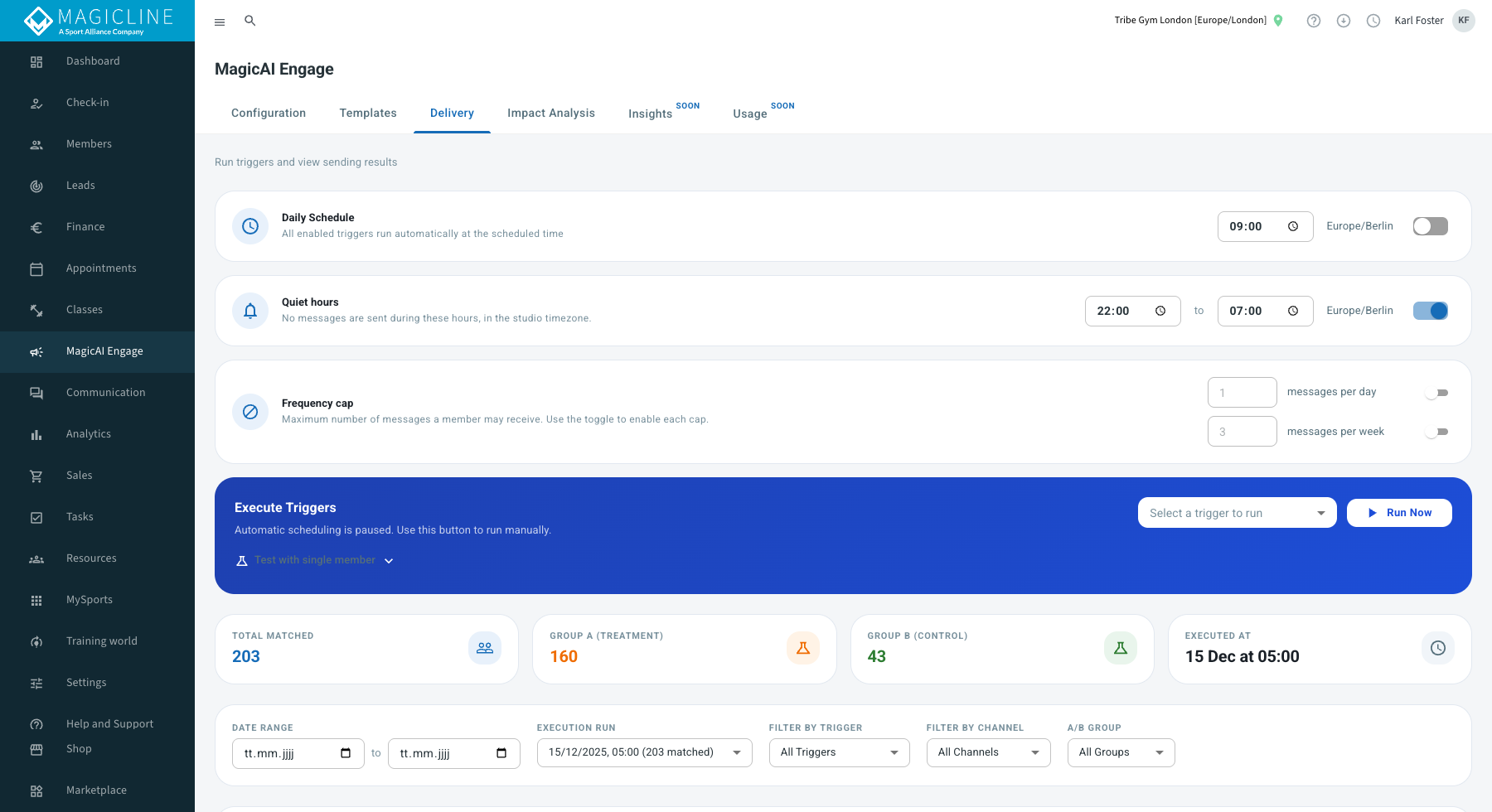Open Shop in the sidebar
Image resolution: width=1492 pixels, height=812 pixels.
click(x=97, y=749)
